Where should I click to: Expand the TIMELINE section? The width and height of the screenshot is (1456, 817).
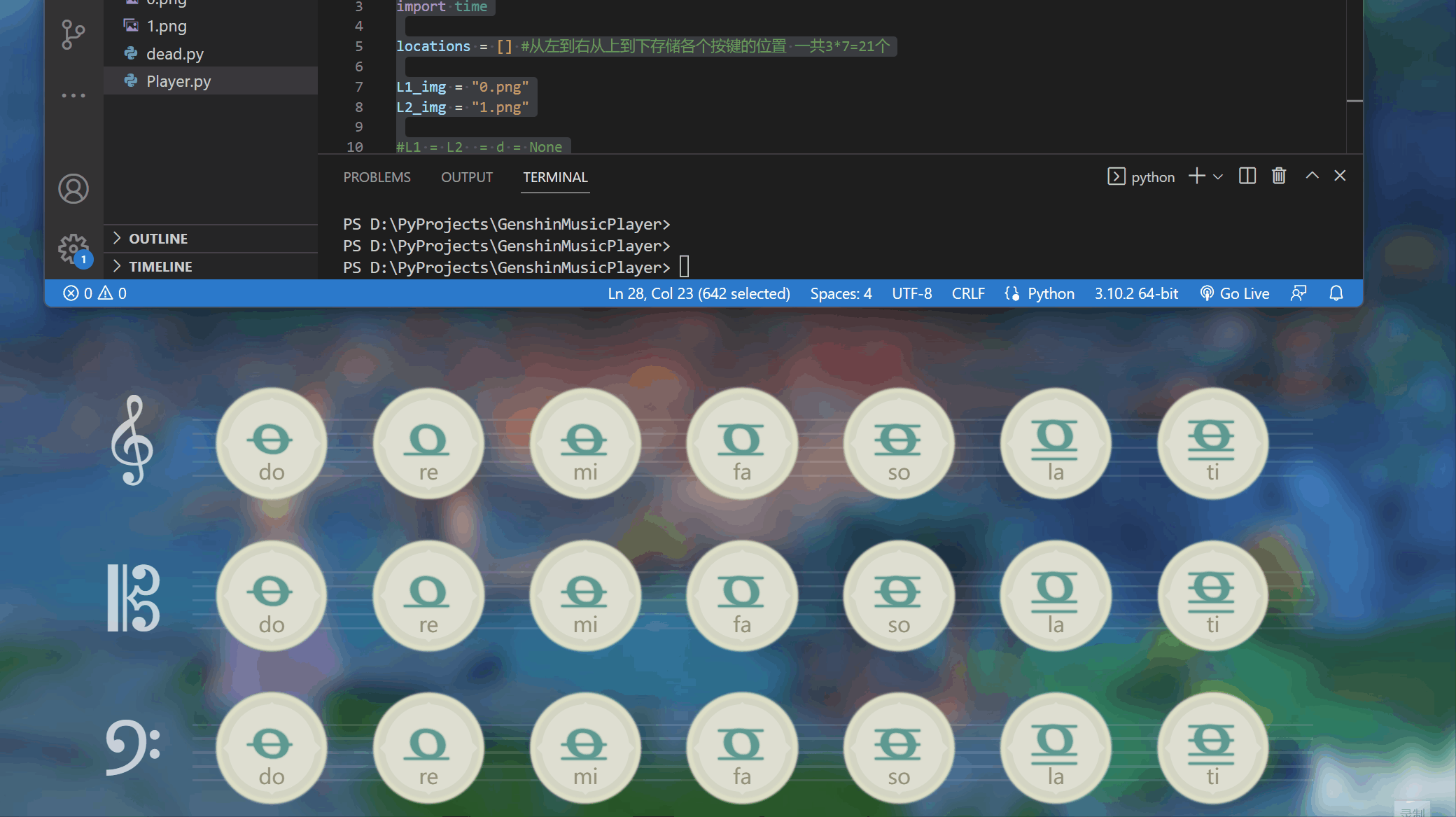[x=160, y=267]
